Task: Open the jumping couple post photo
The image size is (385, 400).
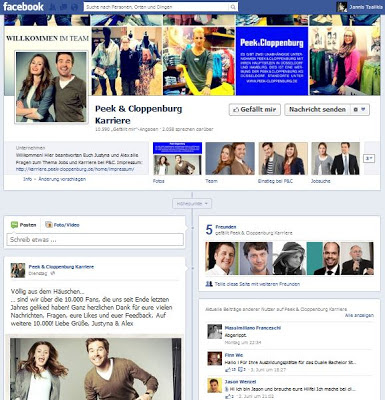Action: pos(95,368)
